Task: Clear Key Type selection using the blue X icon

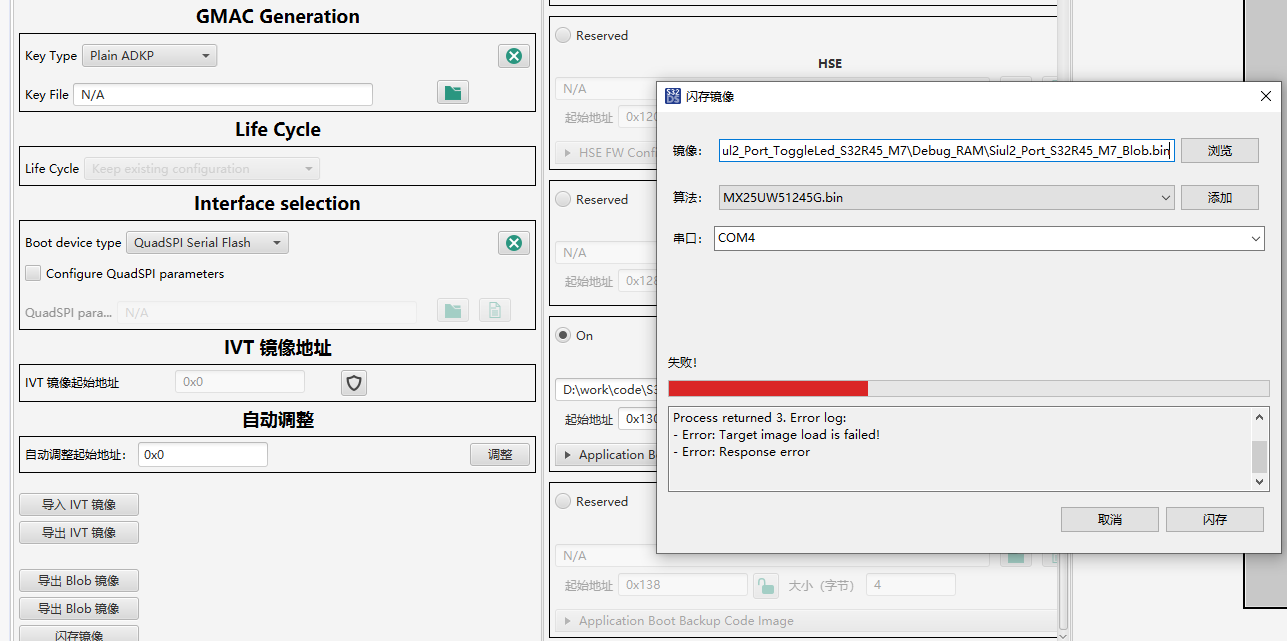Action: (514, 56)
